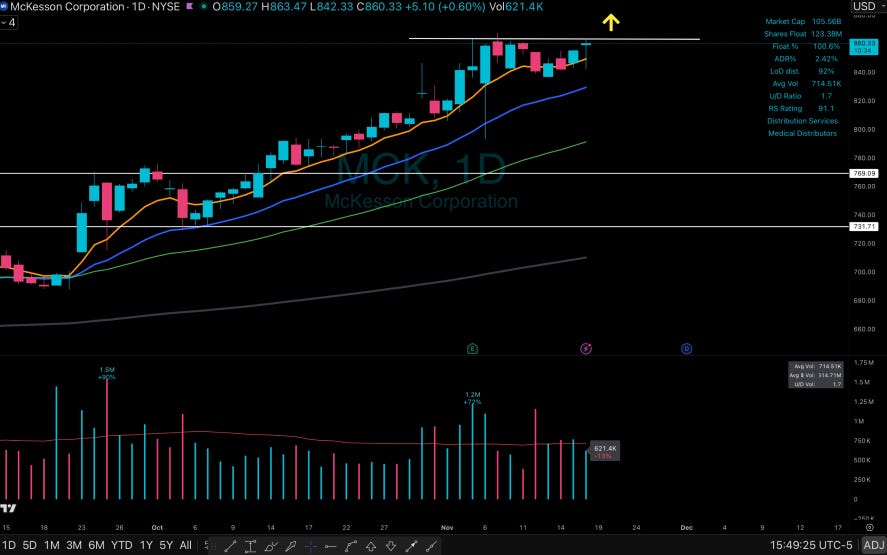Grab the favorites toolbar drag handle
The height and width of the screenshot is (555, 887).
215,546
